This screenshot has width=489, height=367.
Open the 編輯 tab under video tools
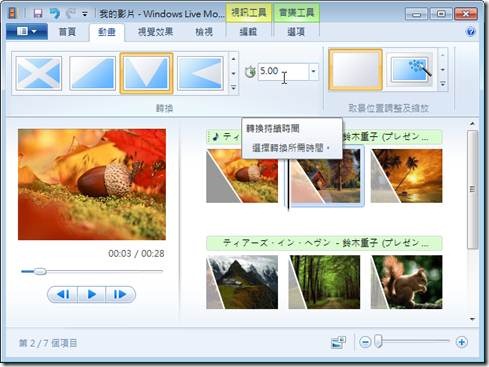click(x=248, y=32)
